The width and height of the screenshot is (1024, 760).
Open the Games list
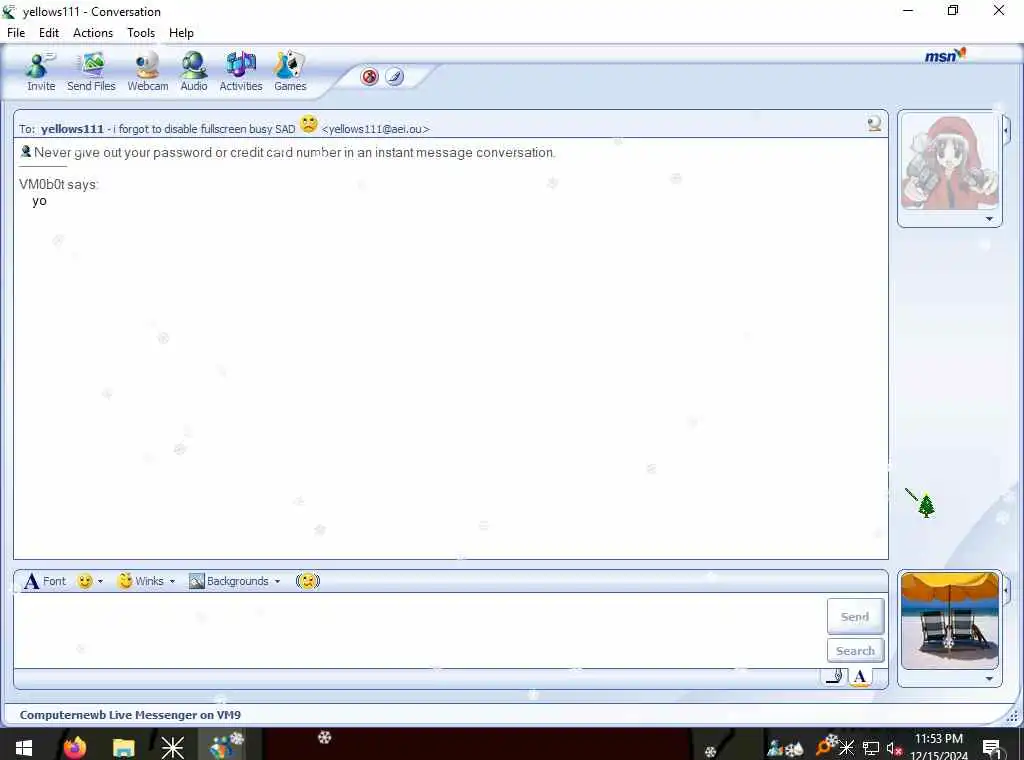pos(290,72)
